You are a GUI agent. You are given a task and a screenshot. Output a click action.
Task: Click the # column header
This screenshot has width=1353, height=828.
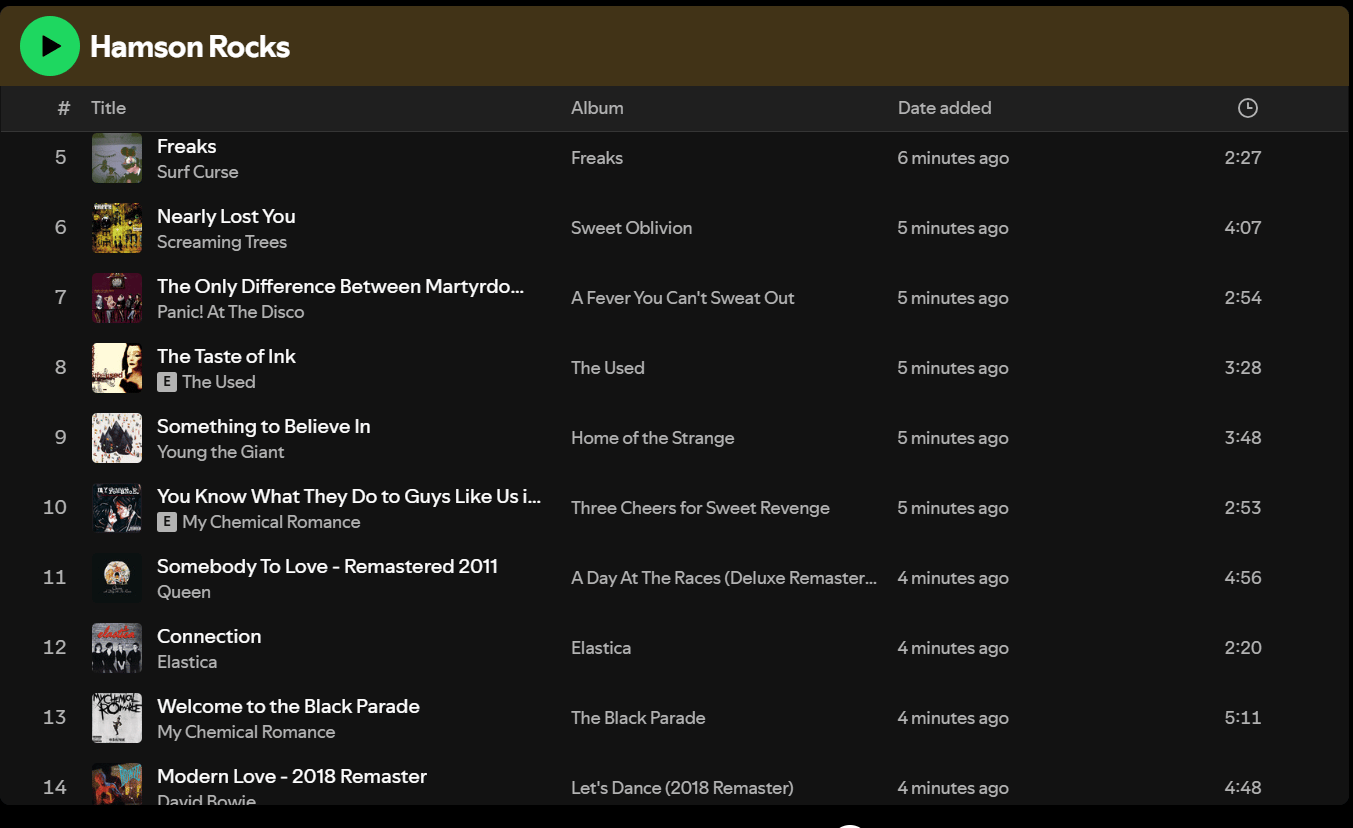(64, 108)
